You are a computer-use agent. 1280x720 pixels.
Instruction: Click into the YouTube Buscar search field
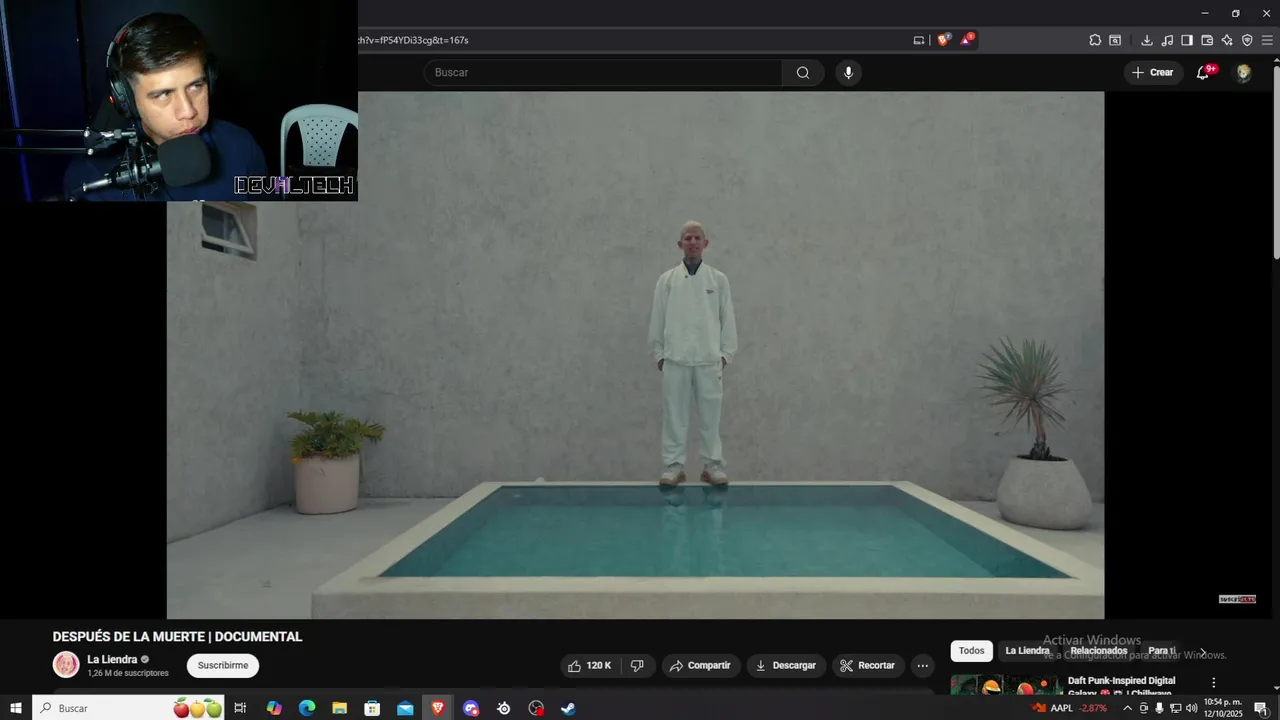(x=603, y=72)
